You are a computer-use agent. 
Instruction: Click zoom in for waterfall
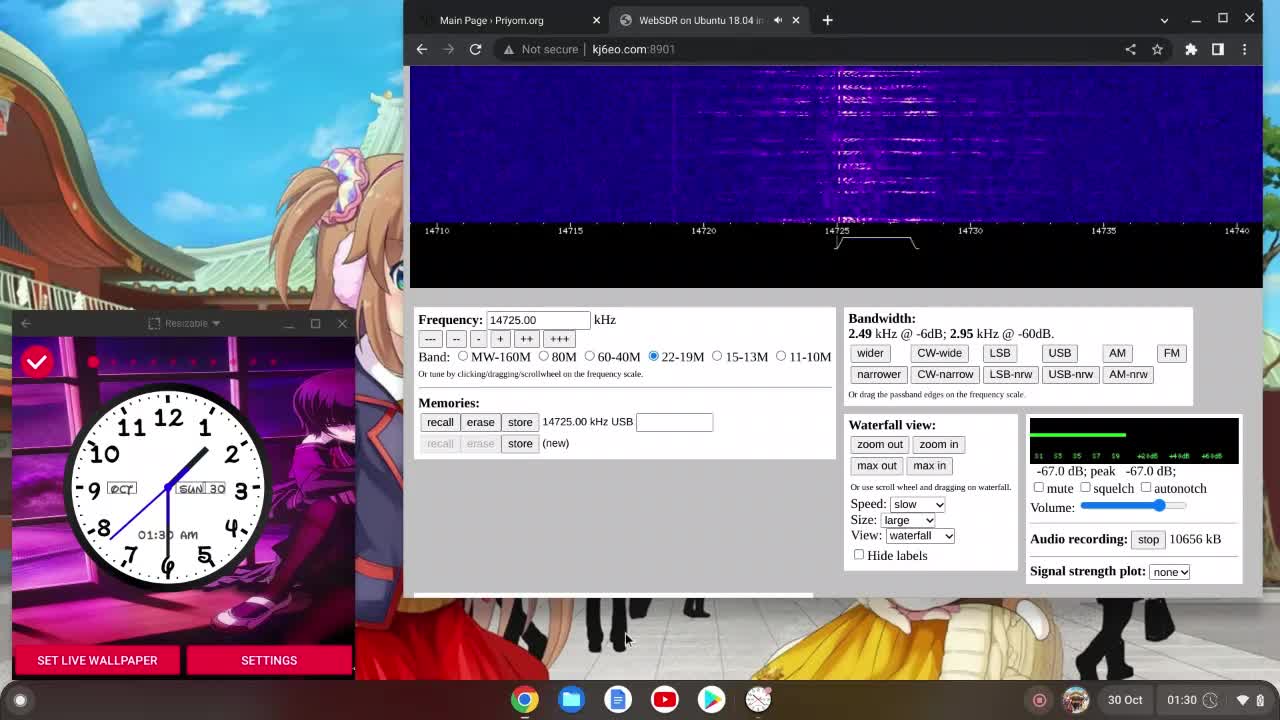coord(938,444)
